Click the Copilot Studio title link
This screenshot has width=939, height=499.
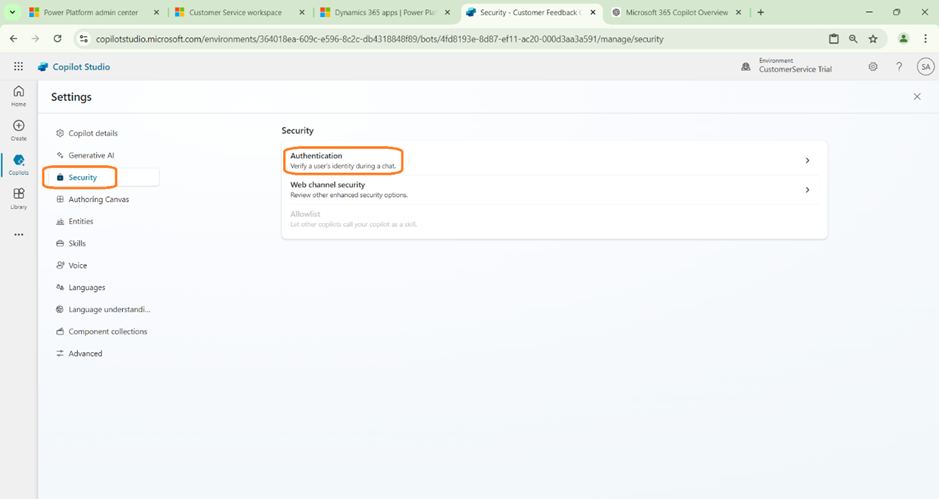tap(80, 67)
